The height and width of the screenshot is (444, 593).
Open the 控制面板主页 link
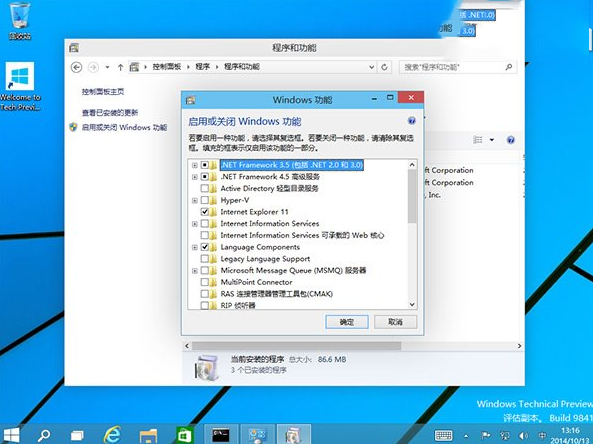point(103,92)
